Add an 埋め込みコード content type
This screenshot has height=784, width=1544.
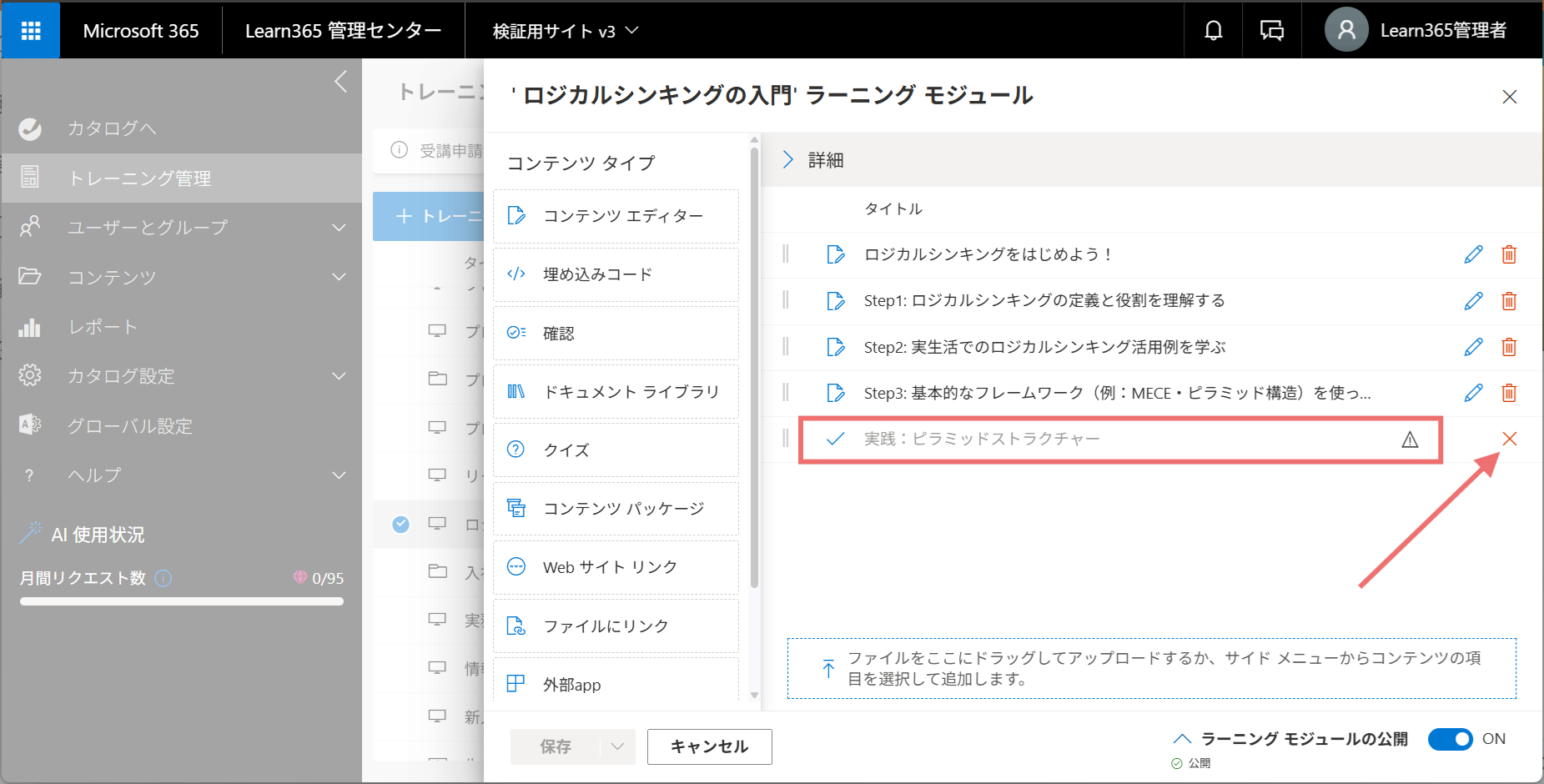point(616,274)
